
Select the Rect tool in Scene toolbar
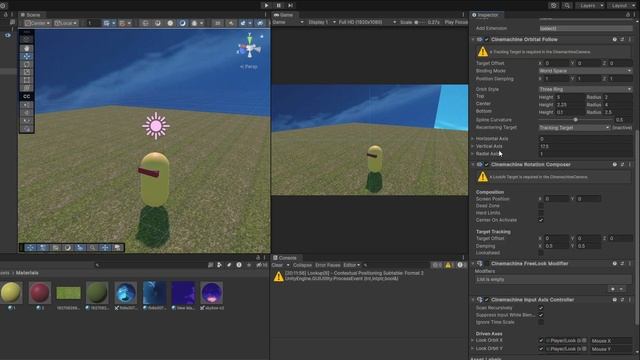(x=27, y=80)
